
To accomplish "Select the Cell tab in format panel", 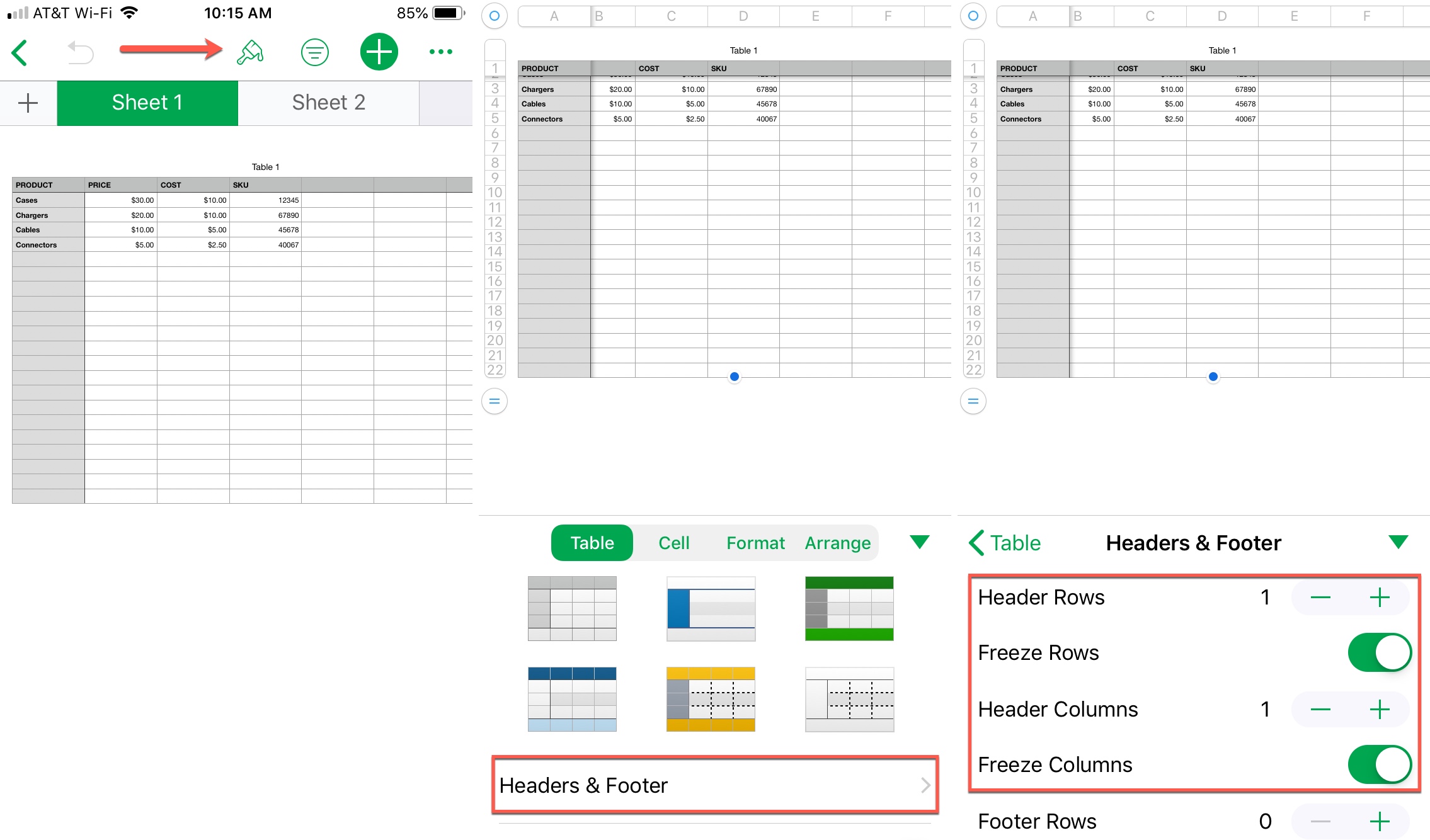I will point(673,542).
